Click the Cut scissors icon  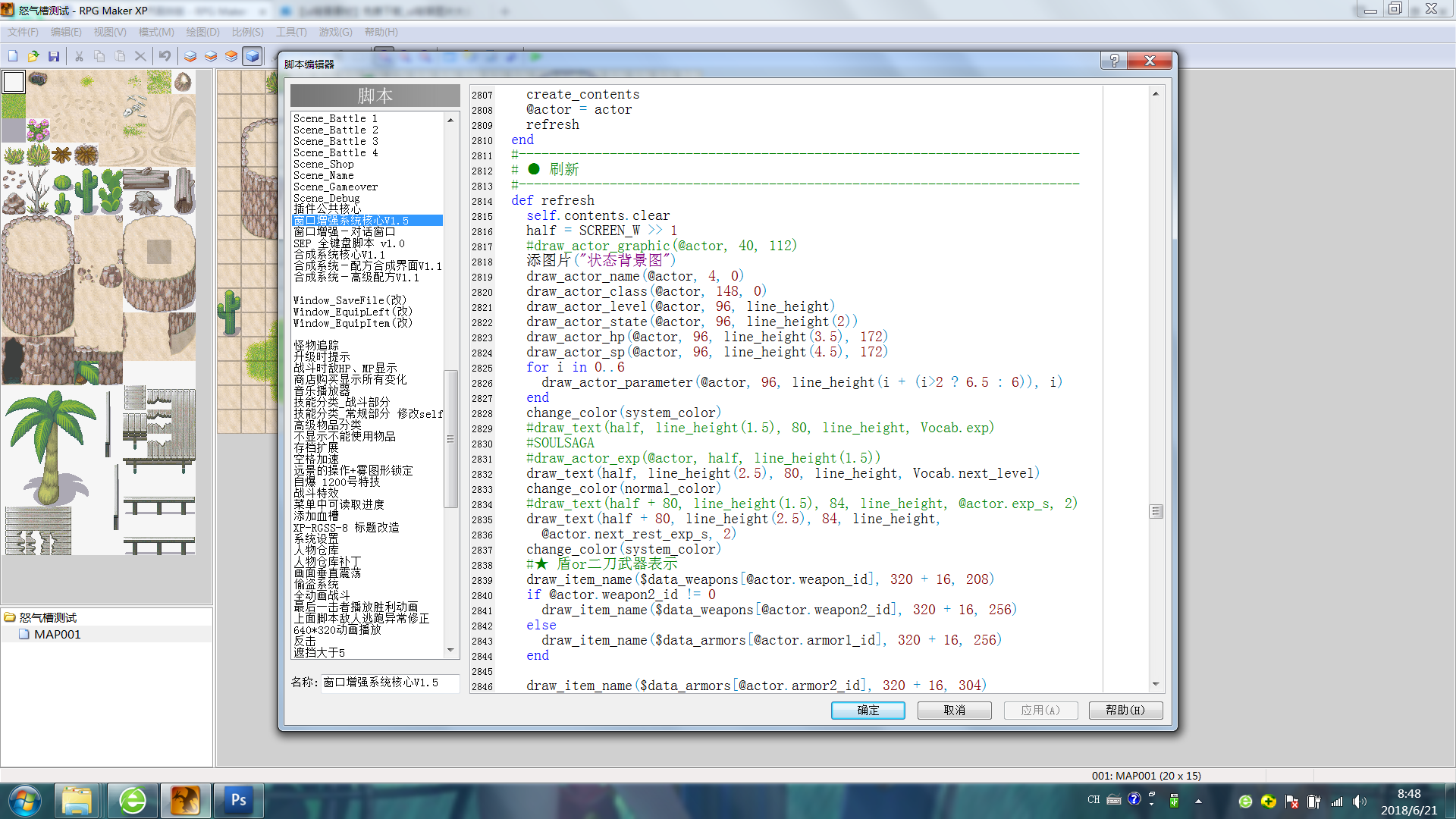click(79, 56)
